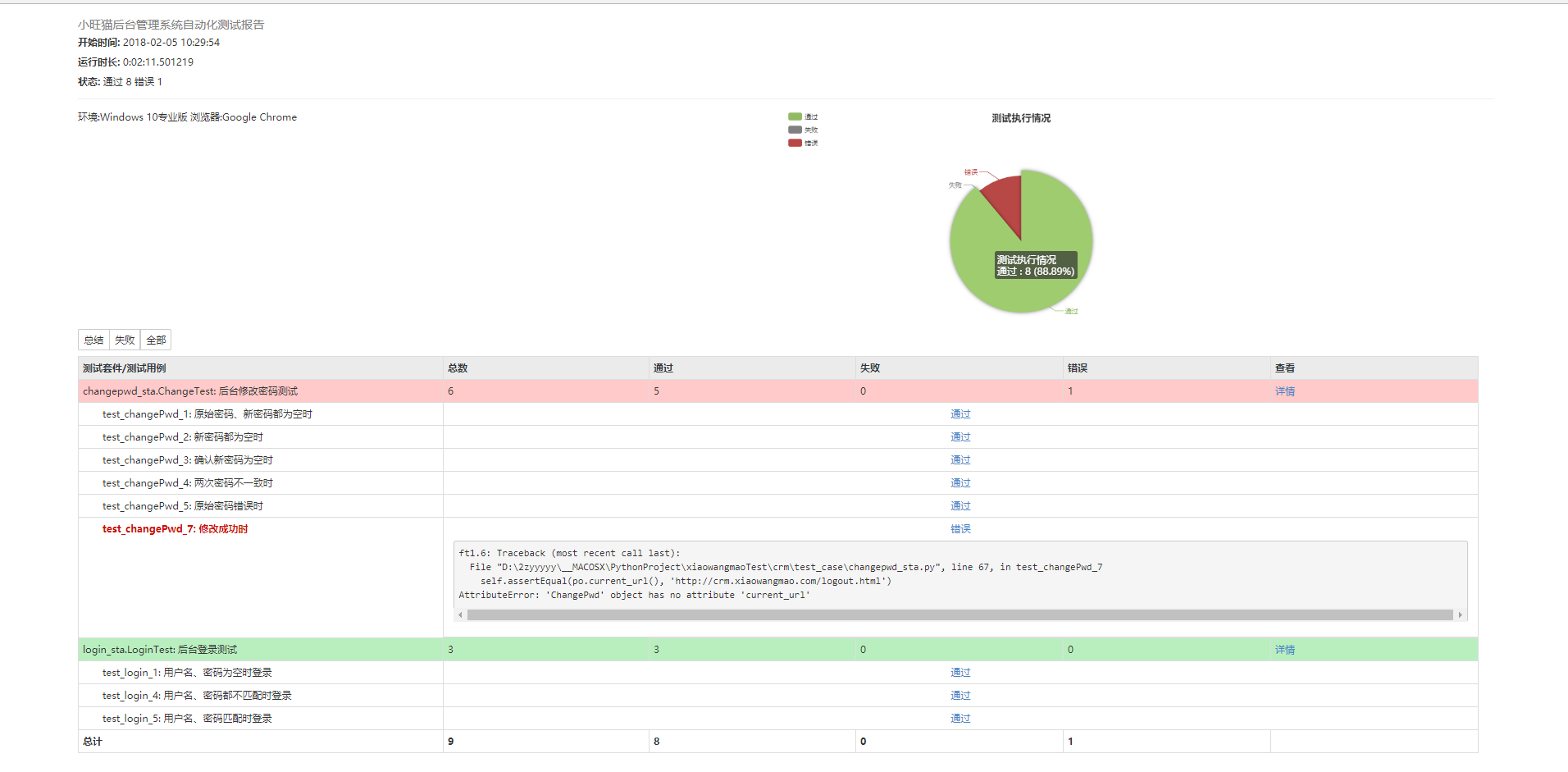Click the report title 小旺猫后台管理系统自动化测试报告
Viewport: 1568px width, 772px height.
click(x=171, y=25)
